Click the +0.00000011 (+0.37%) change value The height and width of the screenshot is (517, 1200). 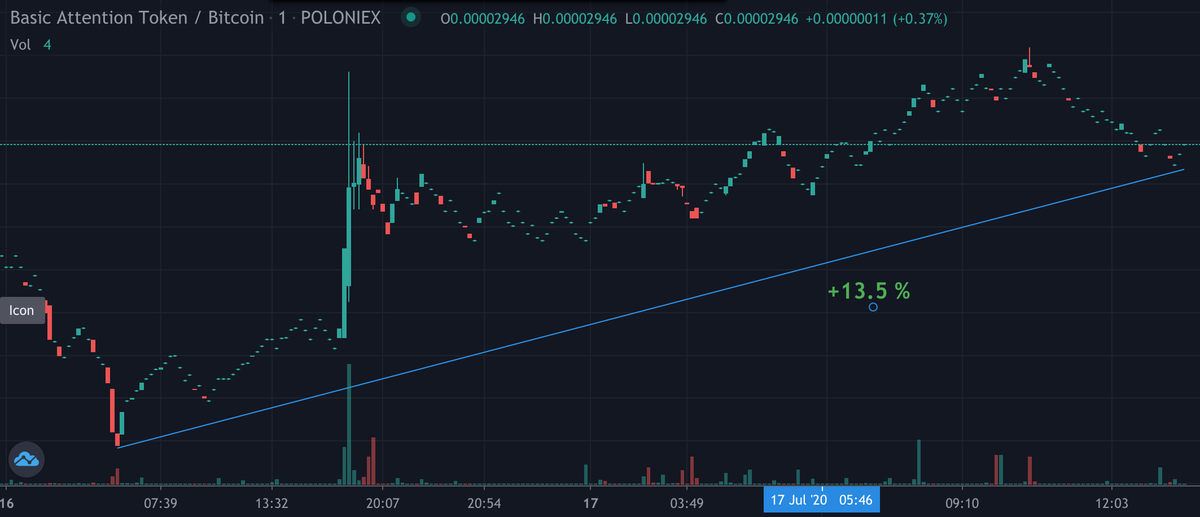875,19
